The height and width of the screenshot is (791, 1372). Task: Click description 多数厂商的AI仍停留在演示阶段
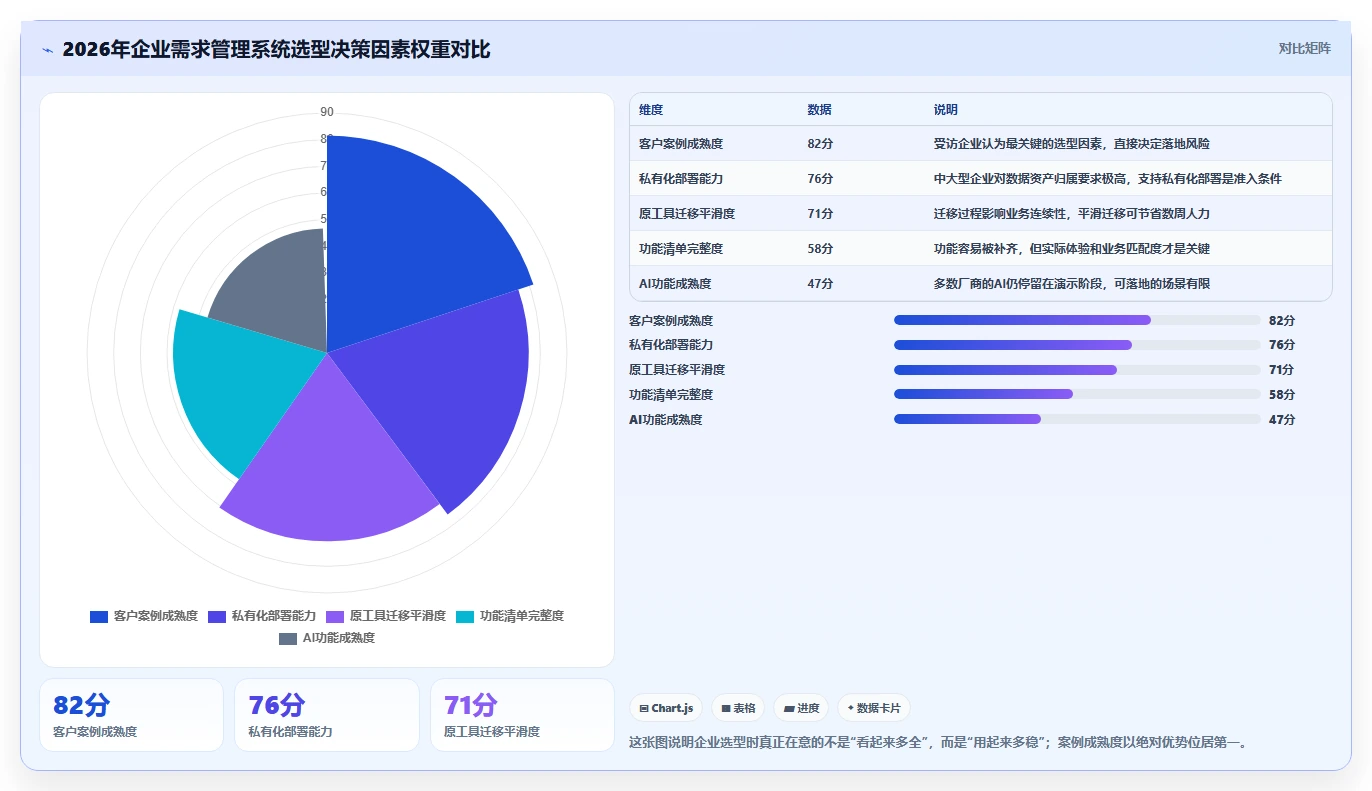(1072, 284)
